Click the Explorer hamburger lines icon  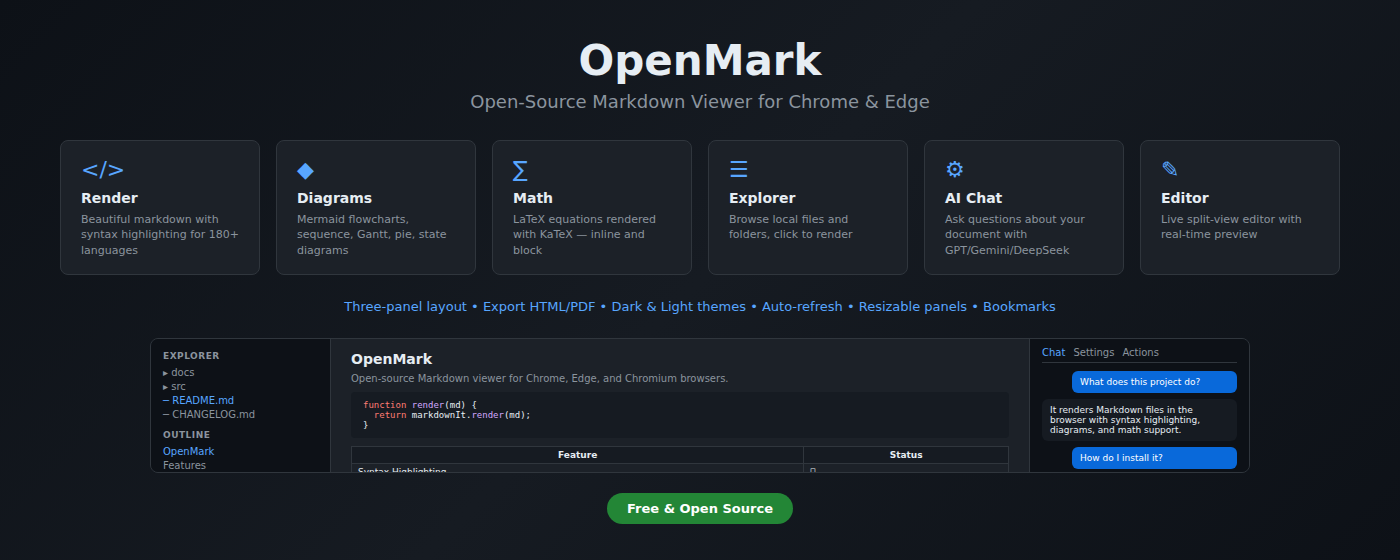tap(738, 170)
